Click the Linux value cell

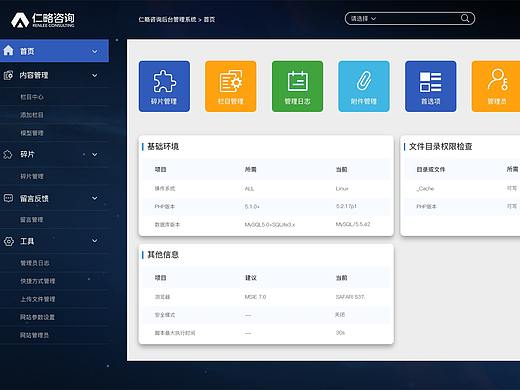[x=342, y=189]
